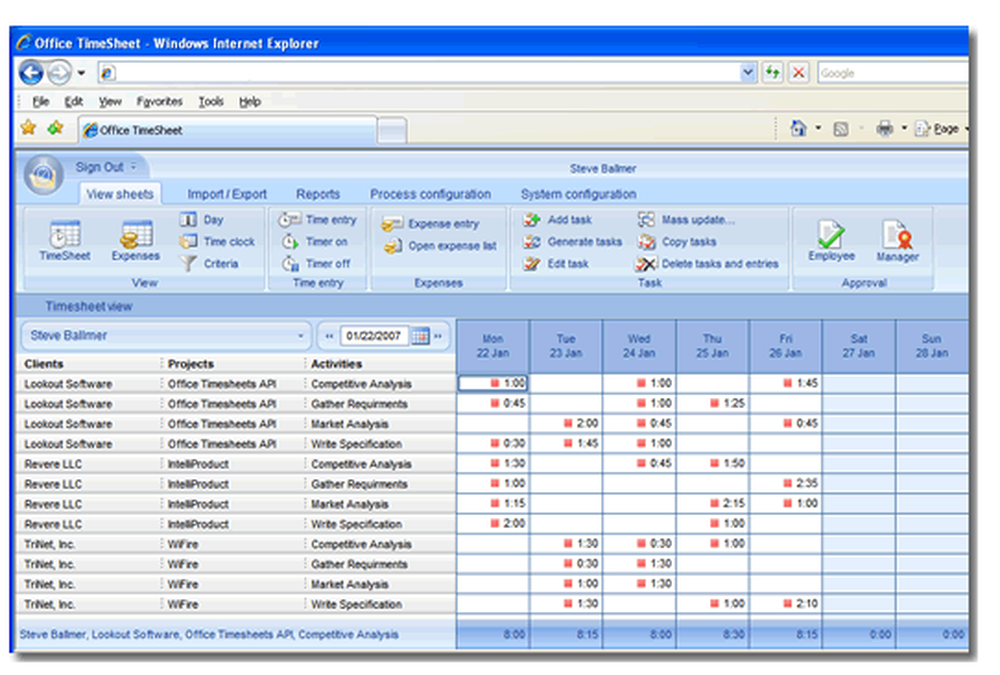Click the browser Stop button
Image resolution: width=1000 pixels, height=675 pixels.
(x=798, y=73)
